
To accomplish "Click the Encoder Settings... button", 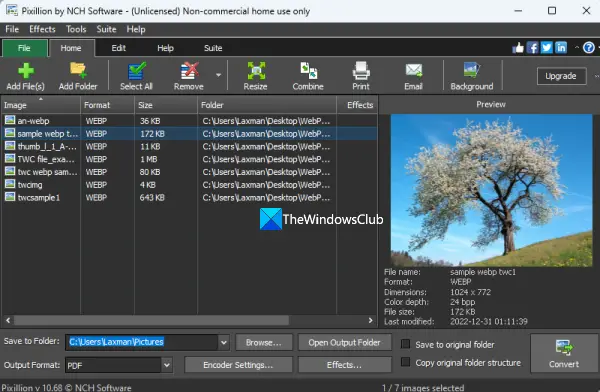I will point(238,365).
